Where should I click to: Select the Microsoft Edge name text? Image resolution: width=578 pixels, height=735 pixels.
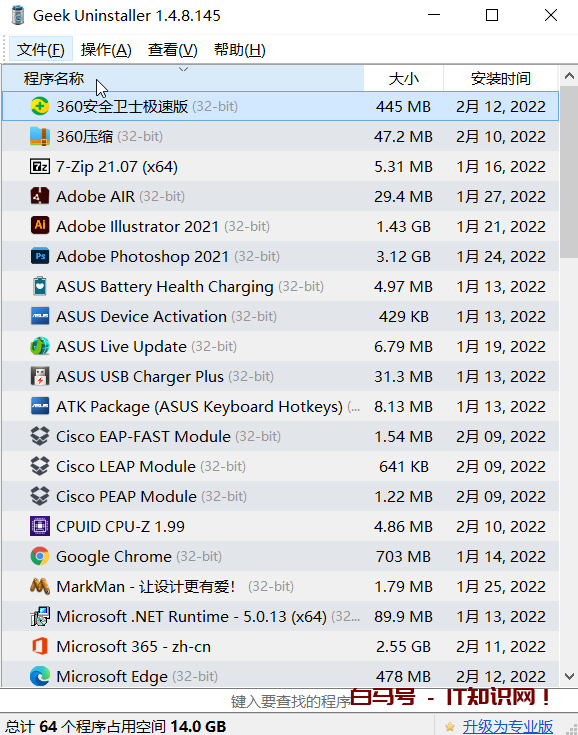[112, 676]
